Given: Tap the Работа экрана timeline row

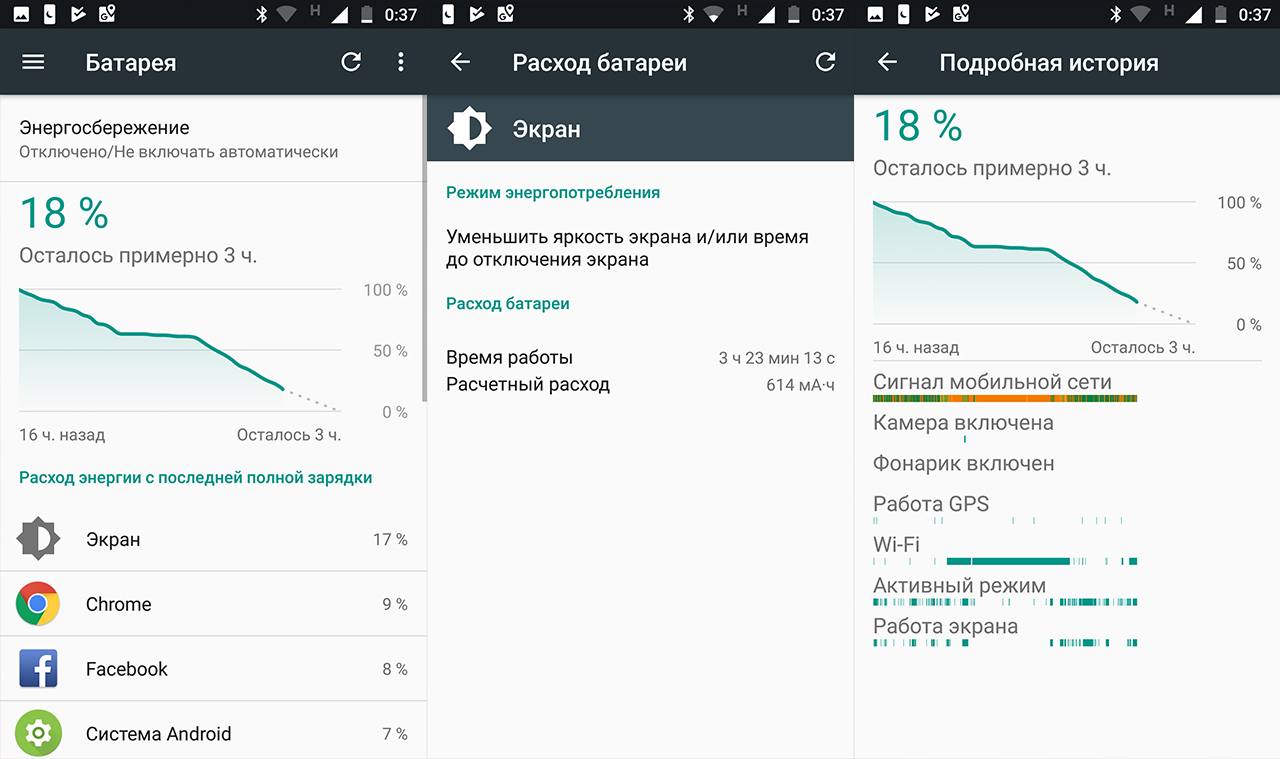Looking at the screenshot, I should tap(1004, 642).
